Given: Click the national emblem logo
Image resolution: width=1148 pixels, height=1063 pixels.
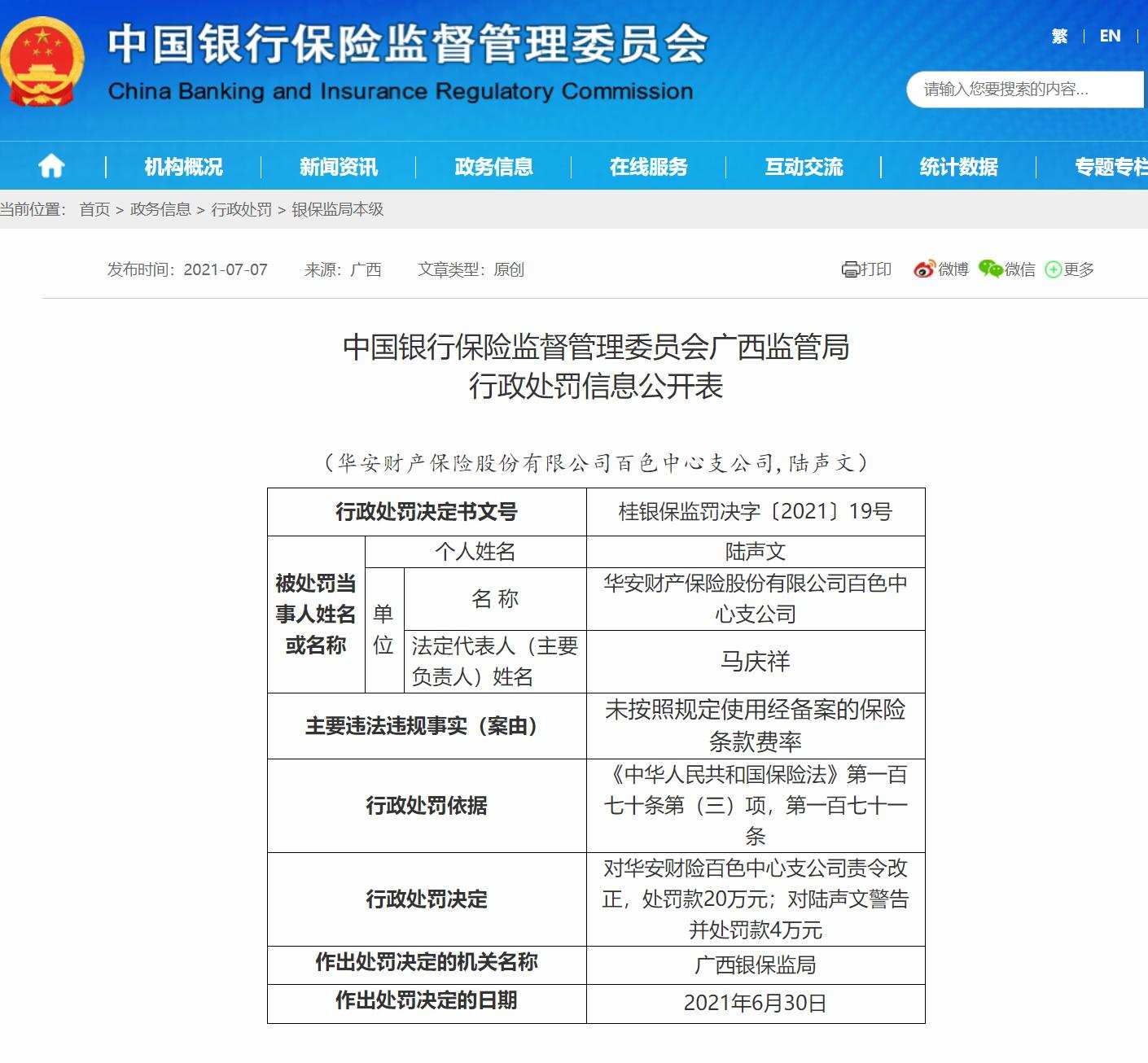Looking at the screenshot, I should (x=42, y=61).
